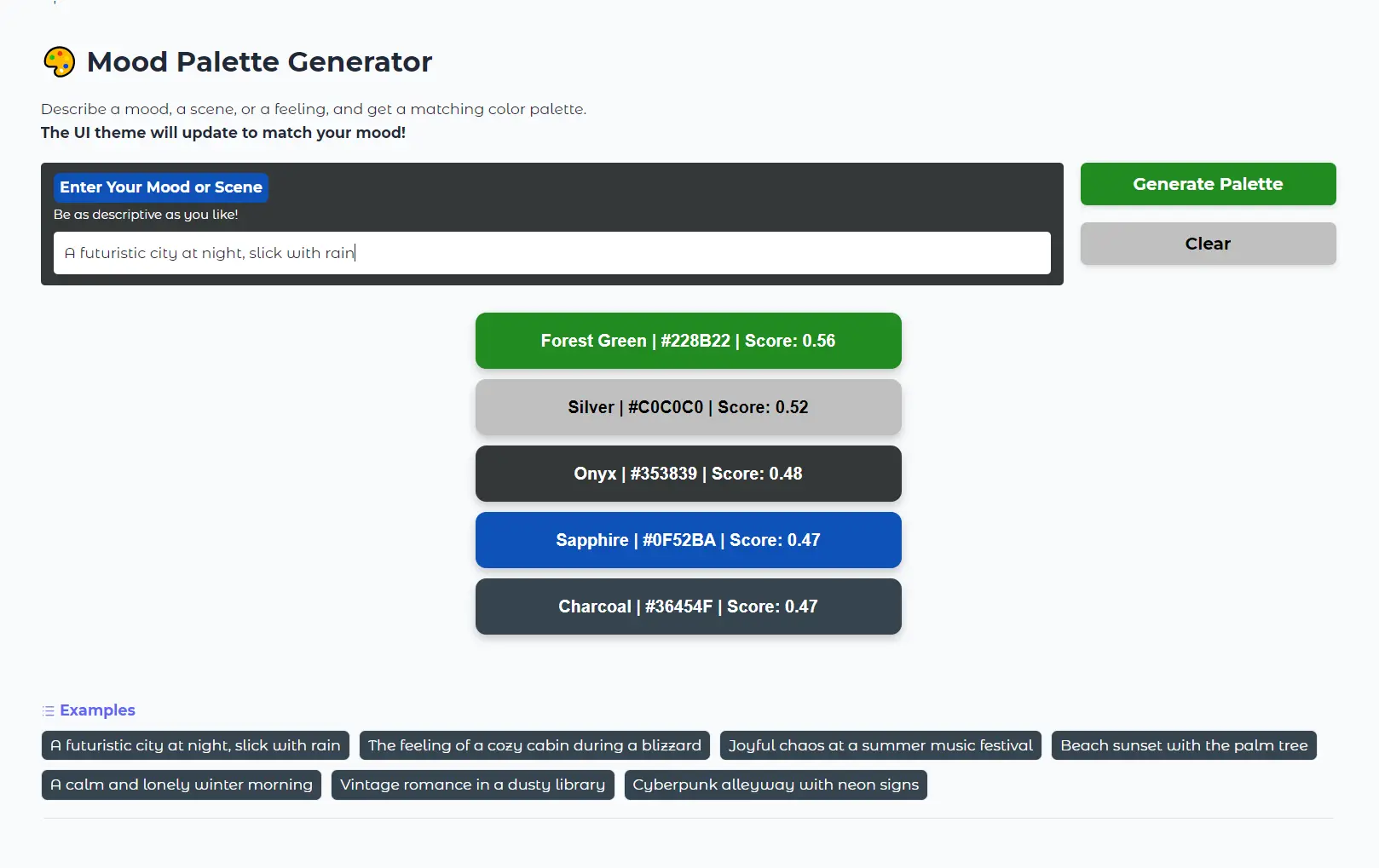Screen dimensions: 1379x868
Task: Select the Forest Green #228B22 swatch
Action: [688, 341]
